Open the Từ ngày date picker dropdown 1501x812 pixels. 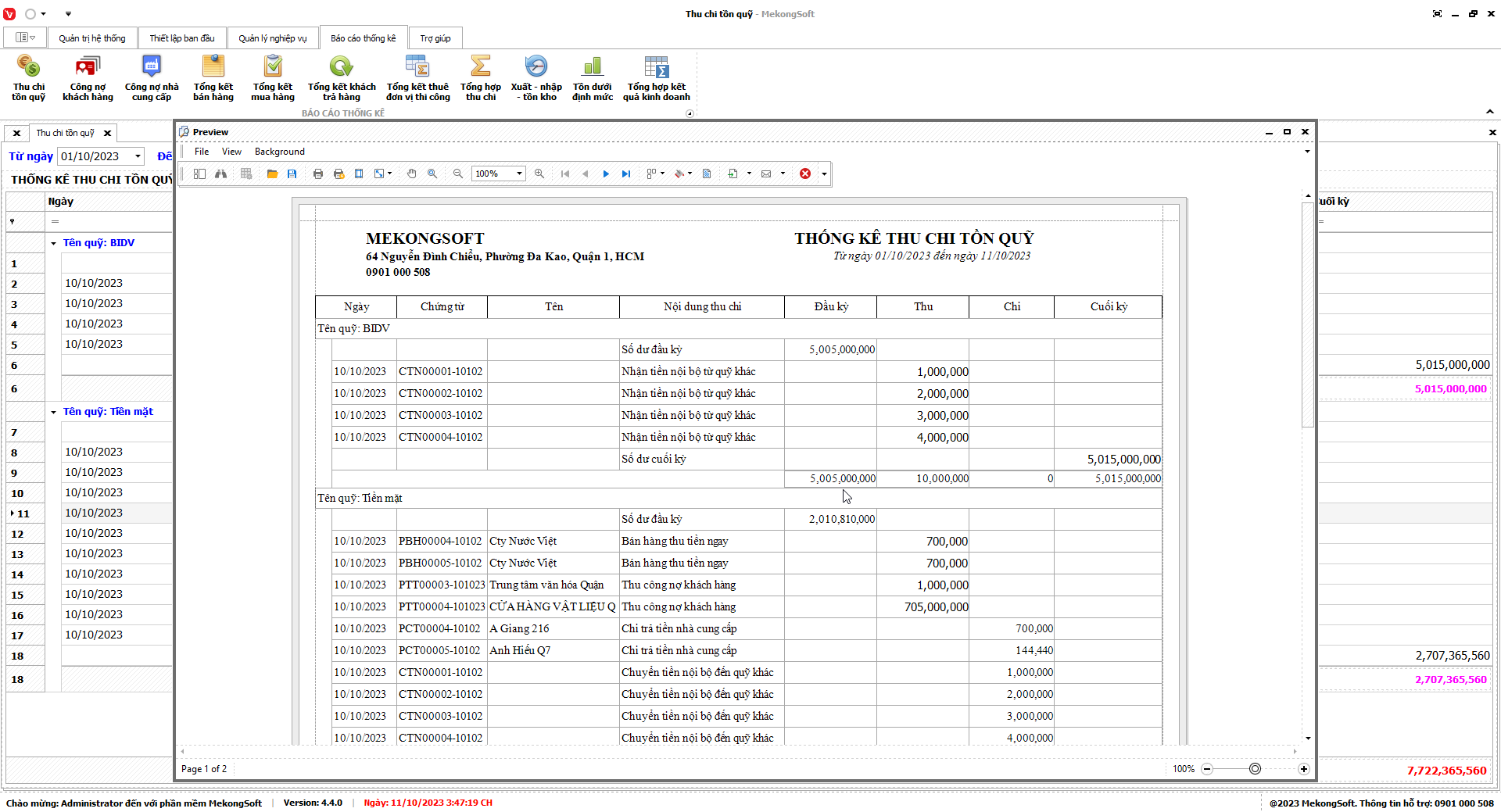(138, 156)
